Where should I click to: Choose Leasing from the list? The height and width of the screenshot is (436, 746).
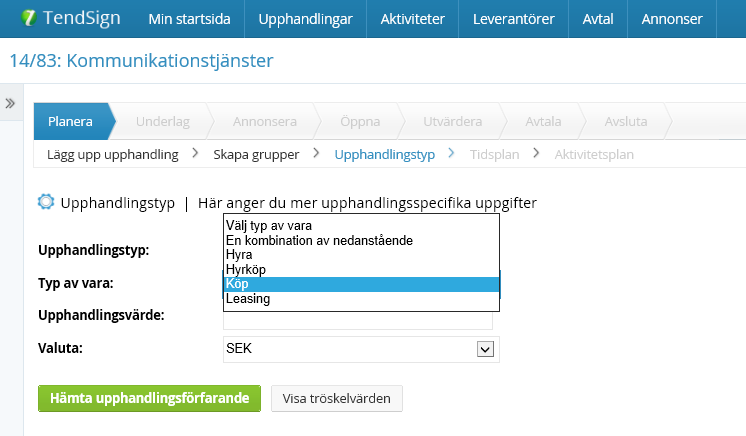click(361, 299)
